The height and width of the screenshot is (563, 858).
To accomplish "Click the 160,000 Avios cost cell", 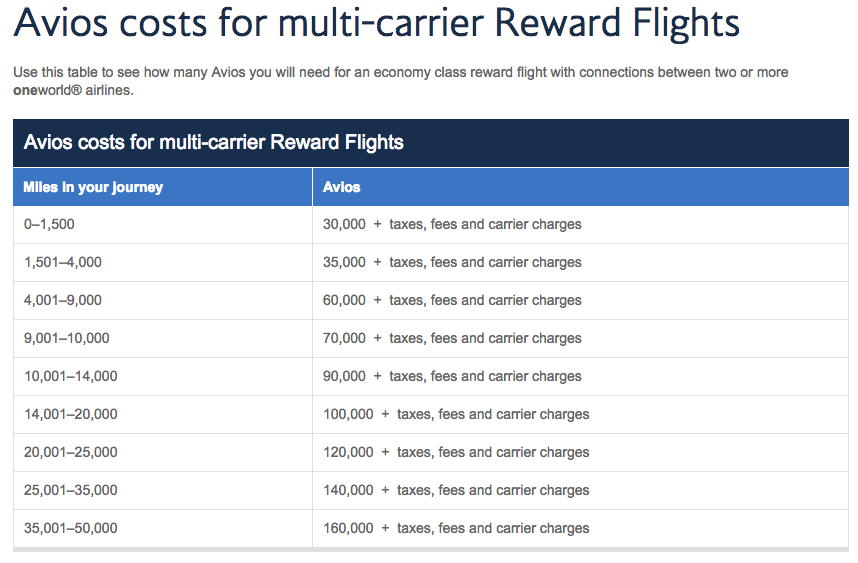I will [x=581, y=529].
